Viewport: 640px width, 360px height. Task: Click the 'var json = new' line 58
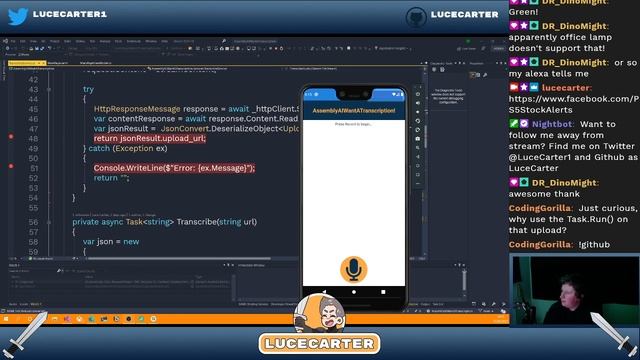click(x=111, y=242)
